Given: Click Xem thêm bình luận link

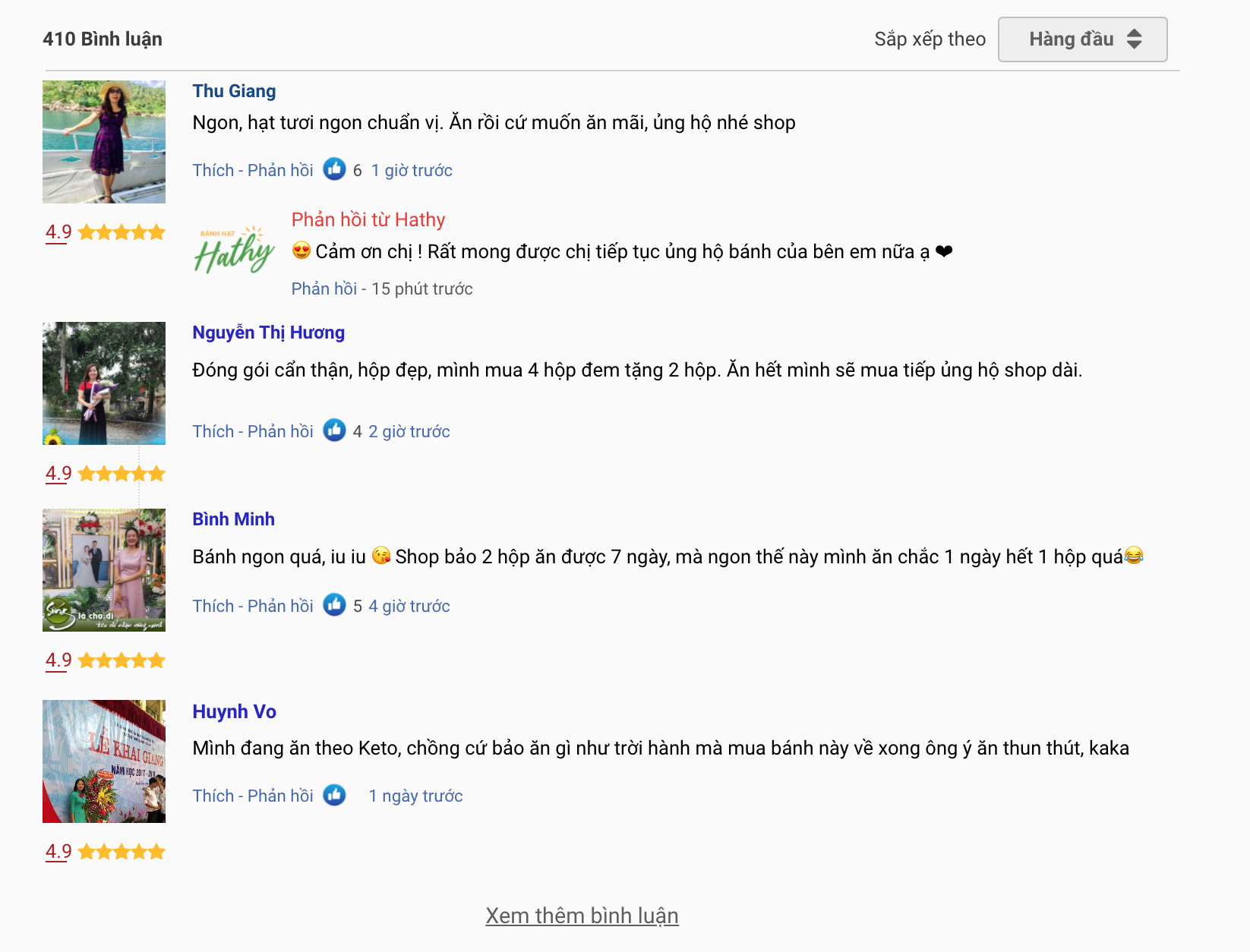Looking at the screenshot, I should (x=582, y=916).
